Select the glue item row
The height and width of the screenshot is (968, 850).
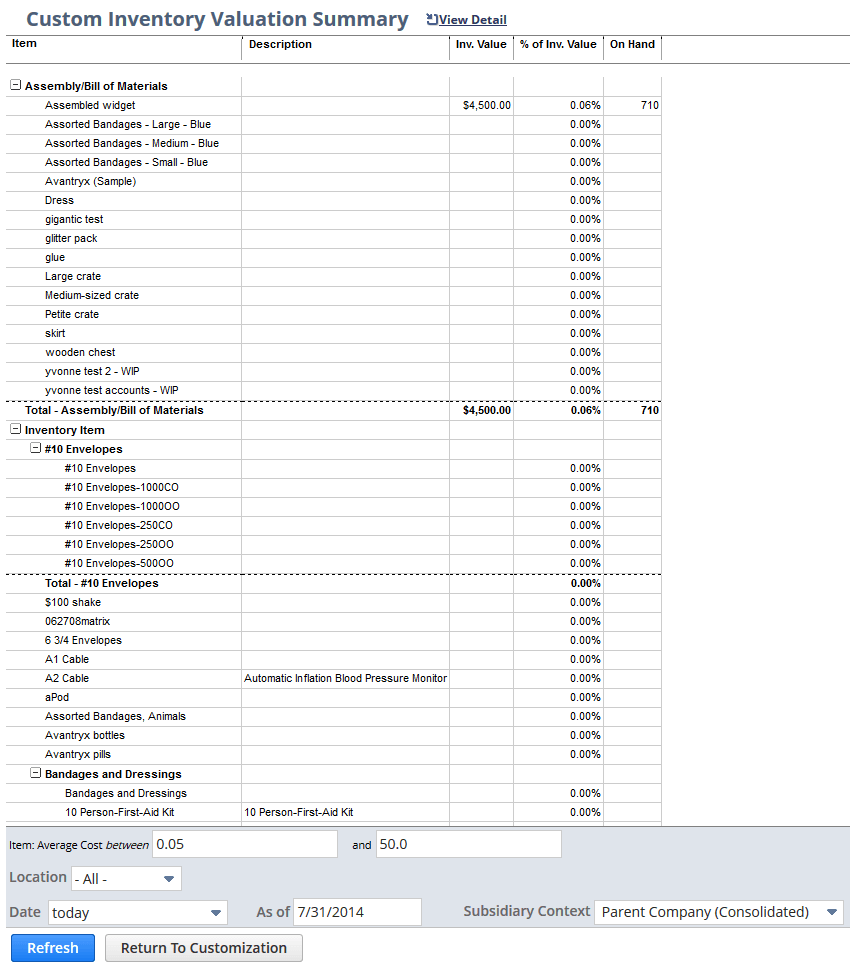click(x=55, y=257)
